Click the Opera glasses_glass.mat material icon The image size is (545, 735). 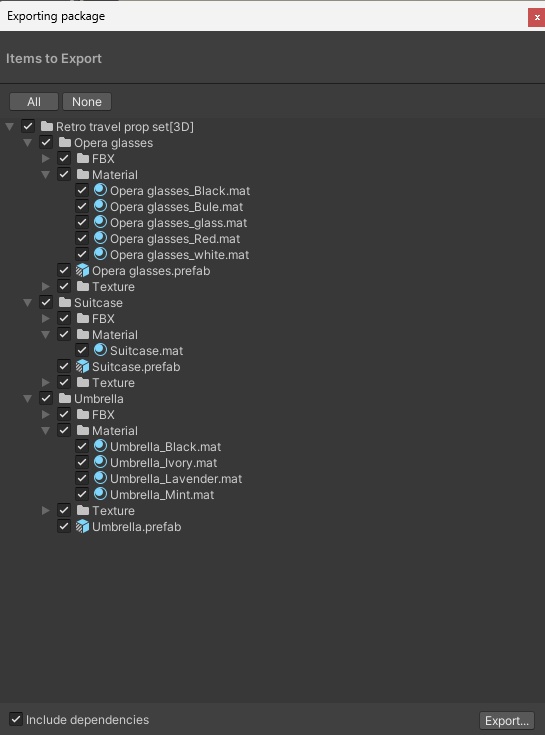pos(100,222)
